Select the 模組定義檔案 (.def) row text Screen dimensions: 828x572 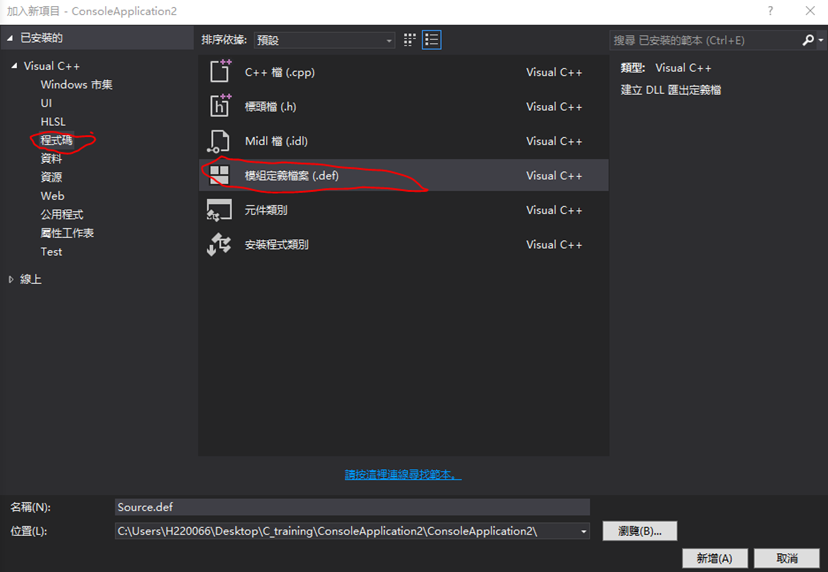(x=291, y=175)
